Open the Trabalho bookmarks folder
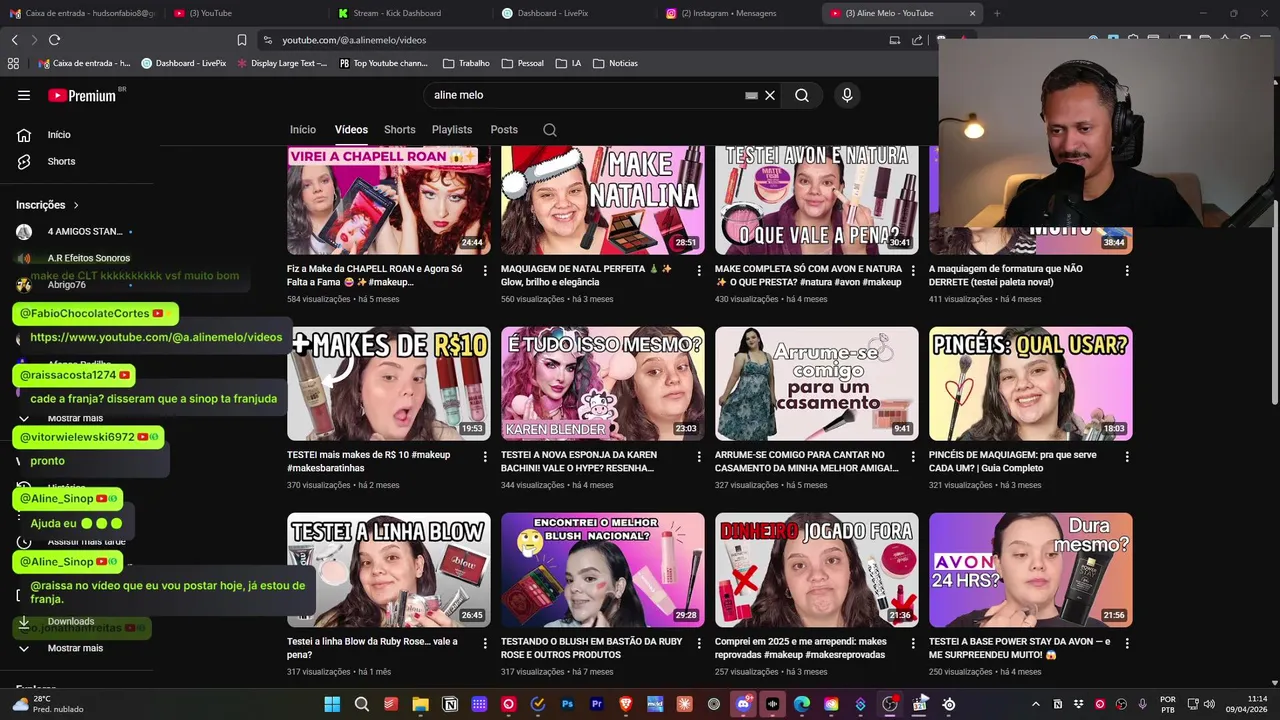 (466, 63)
